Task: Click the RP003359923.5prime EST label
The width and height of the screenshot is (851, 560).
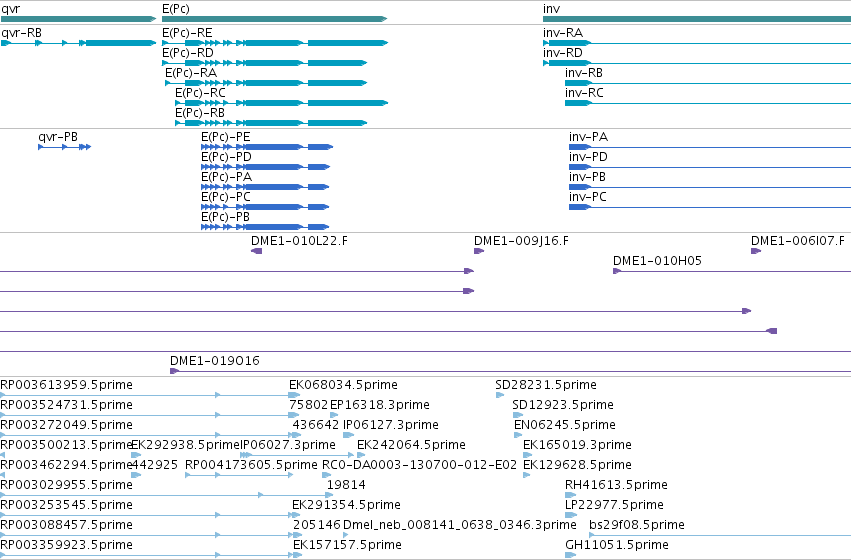Action: (66, 545)
